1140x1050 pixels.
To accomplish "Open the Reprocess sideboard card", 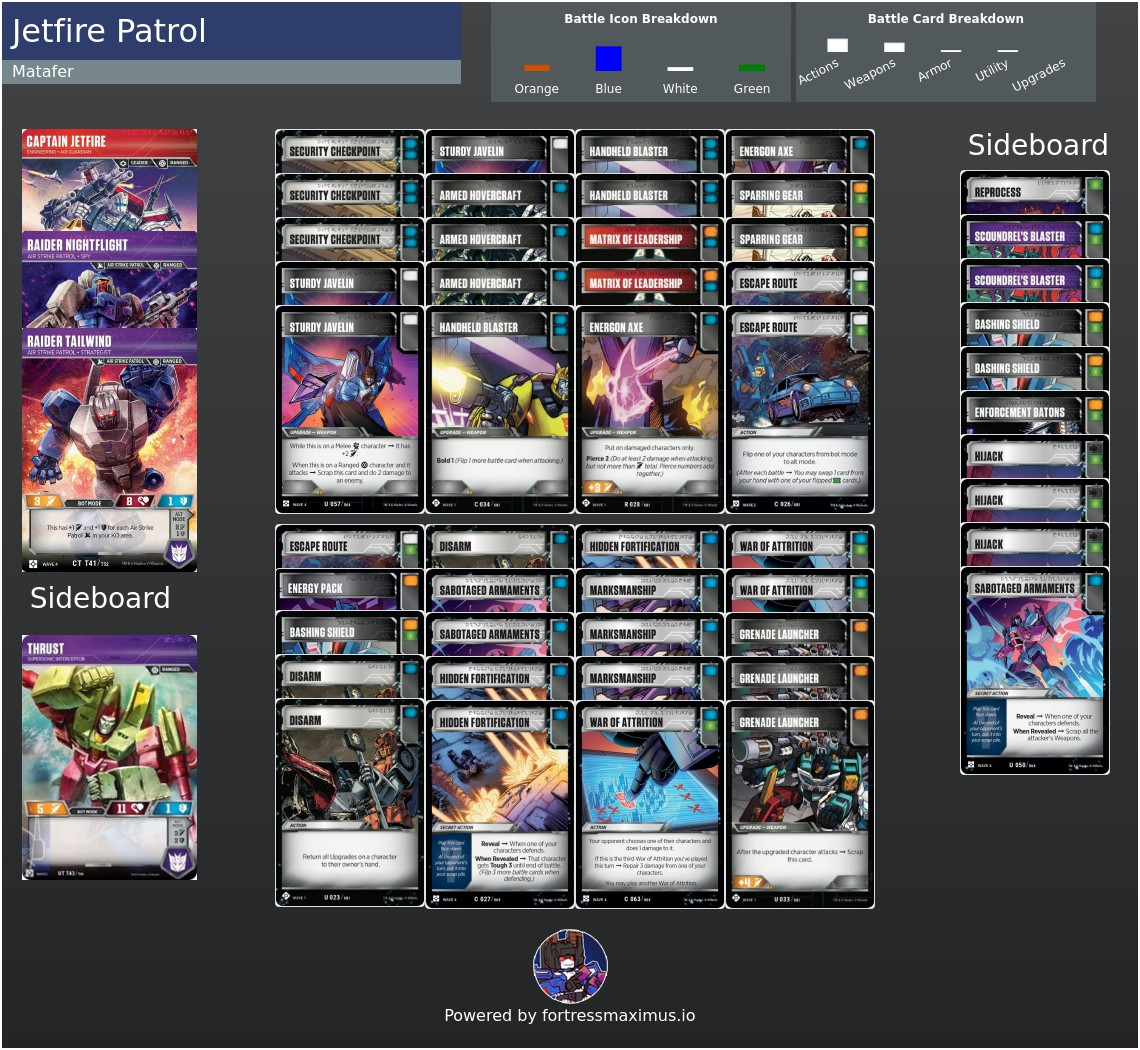I will click(x=1035, y=193).
